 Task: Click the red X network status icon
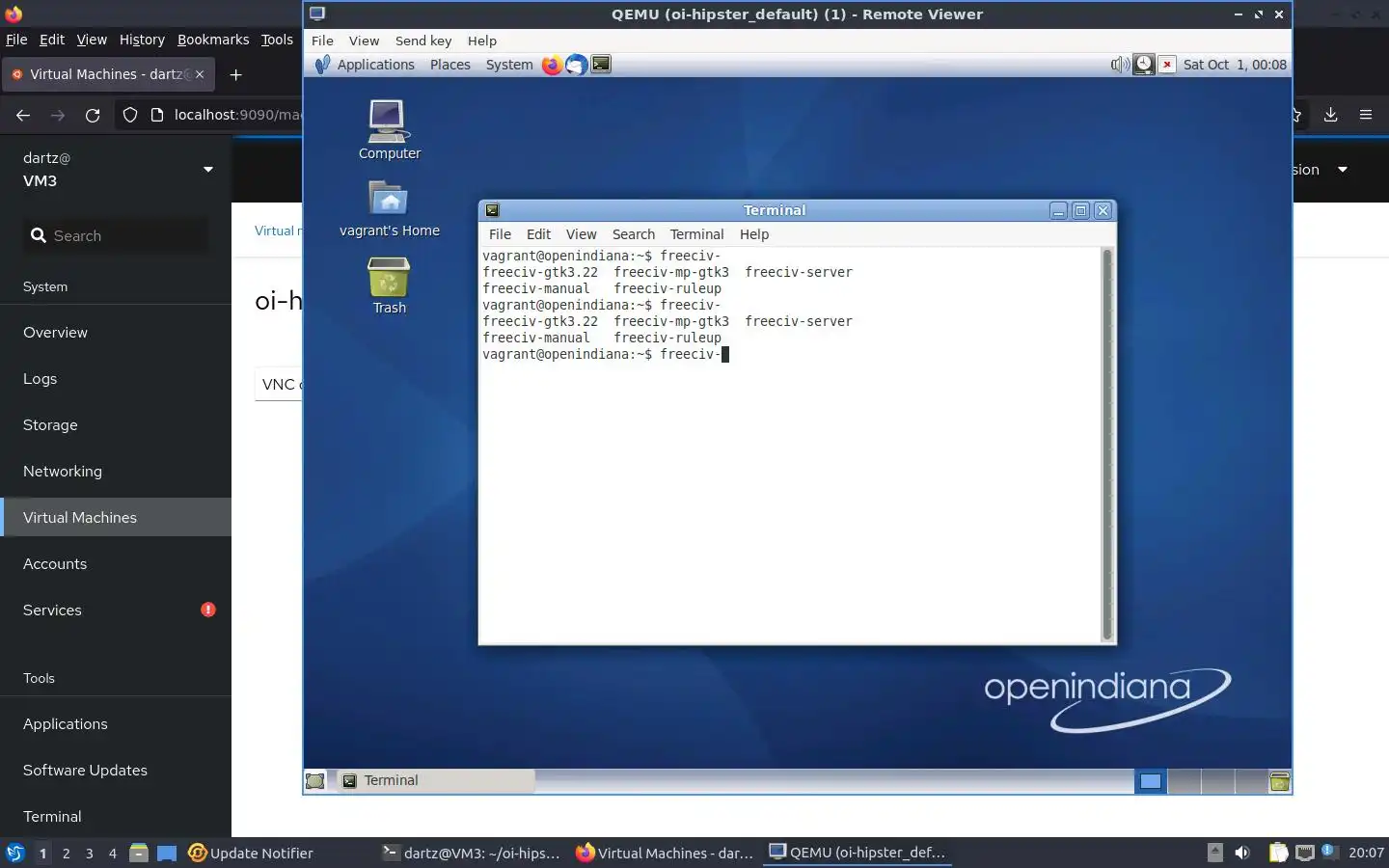pyautogui.click(x=1167, y=65)
